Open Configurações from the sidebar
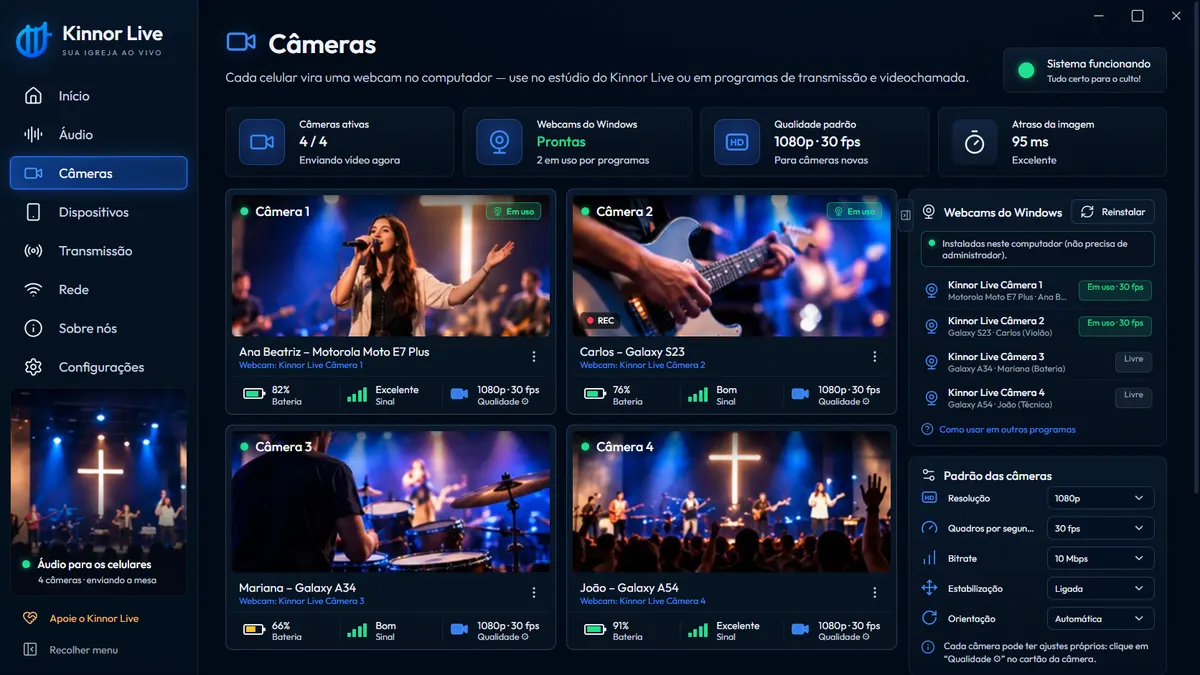Viewport: 1200px width, 675px height. (x=98, y=367)
